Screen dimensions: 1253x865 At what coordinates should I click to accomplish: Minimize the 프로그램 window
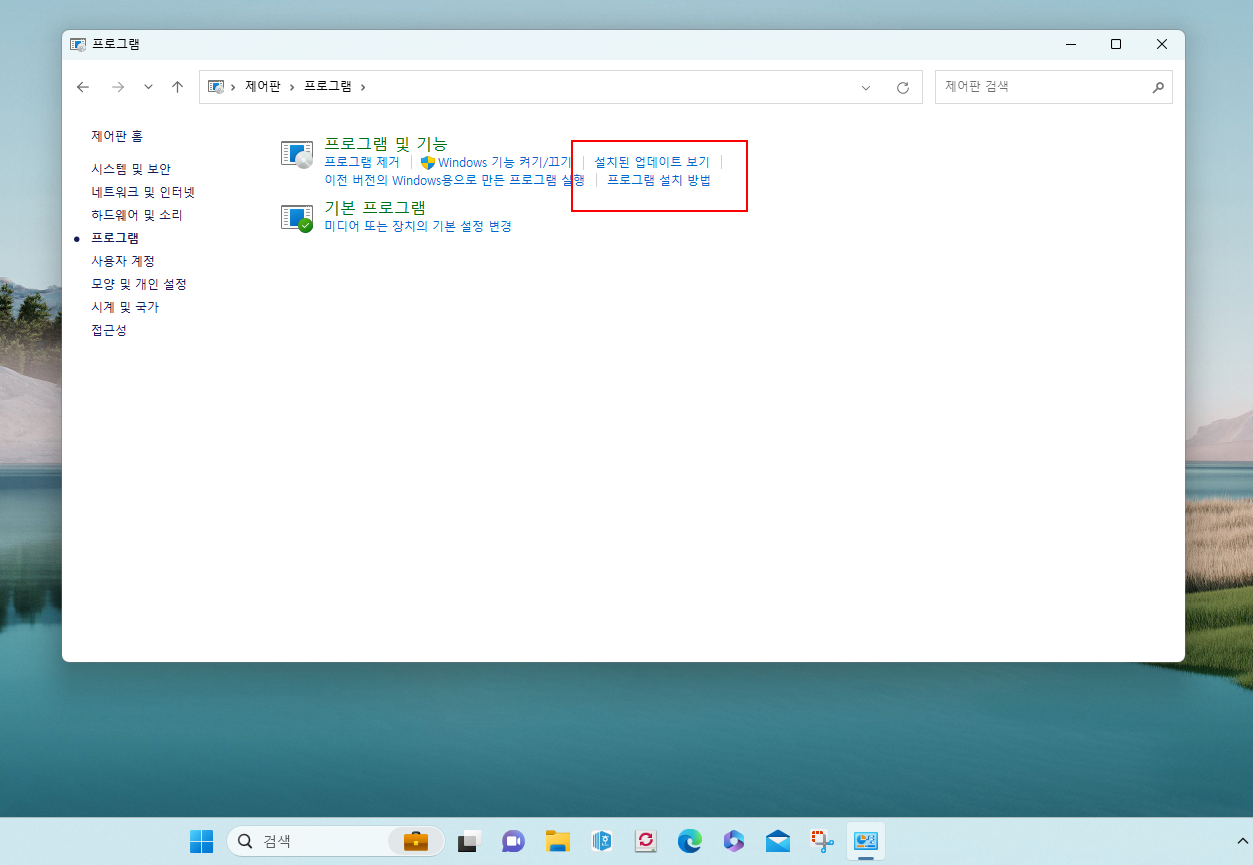pyautogui.click(x=1070, y=44)
